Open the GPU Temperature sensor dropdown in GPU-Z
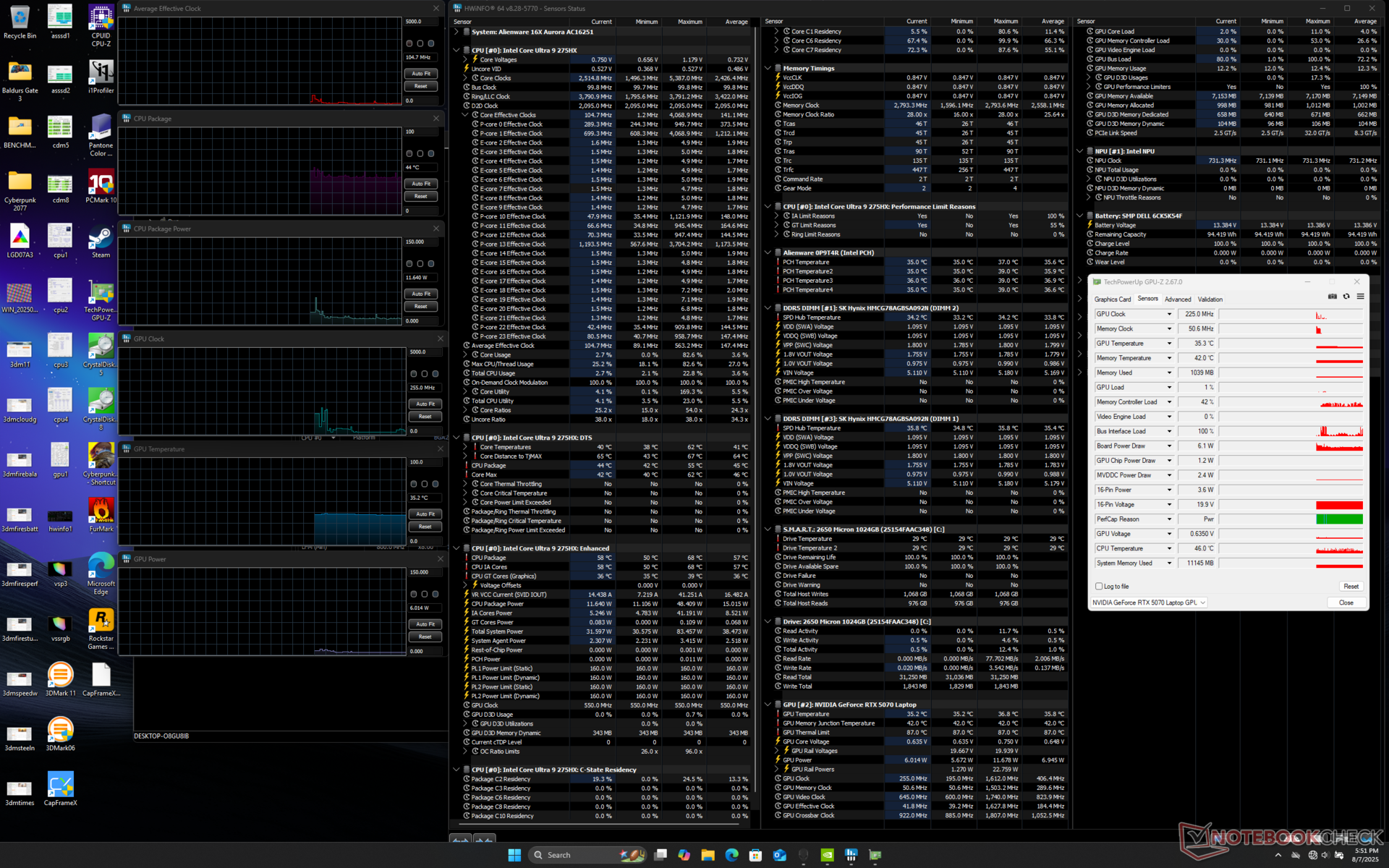This screenshot has width=1389, height=868. [1168, 344]
